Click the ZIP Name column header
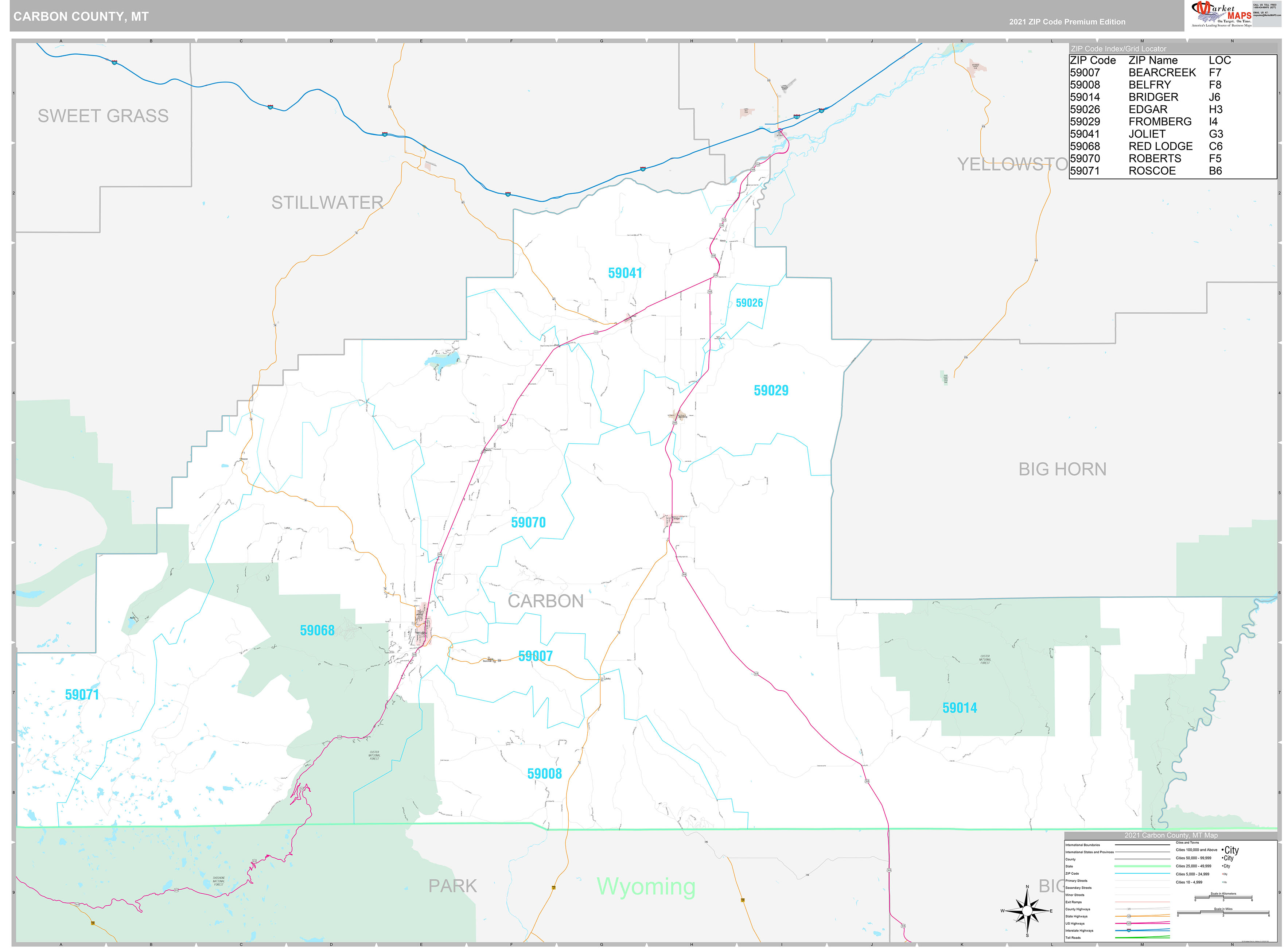This screenshot has width=1288, height=948. click(x=1153, y=60)
